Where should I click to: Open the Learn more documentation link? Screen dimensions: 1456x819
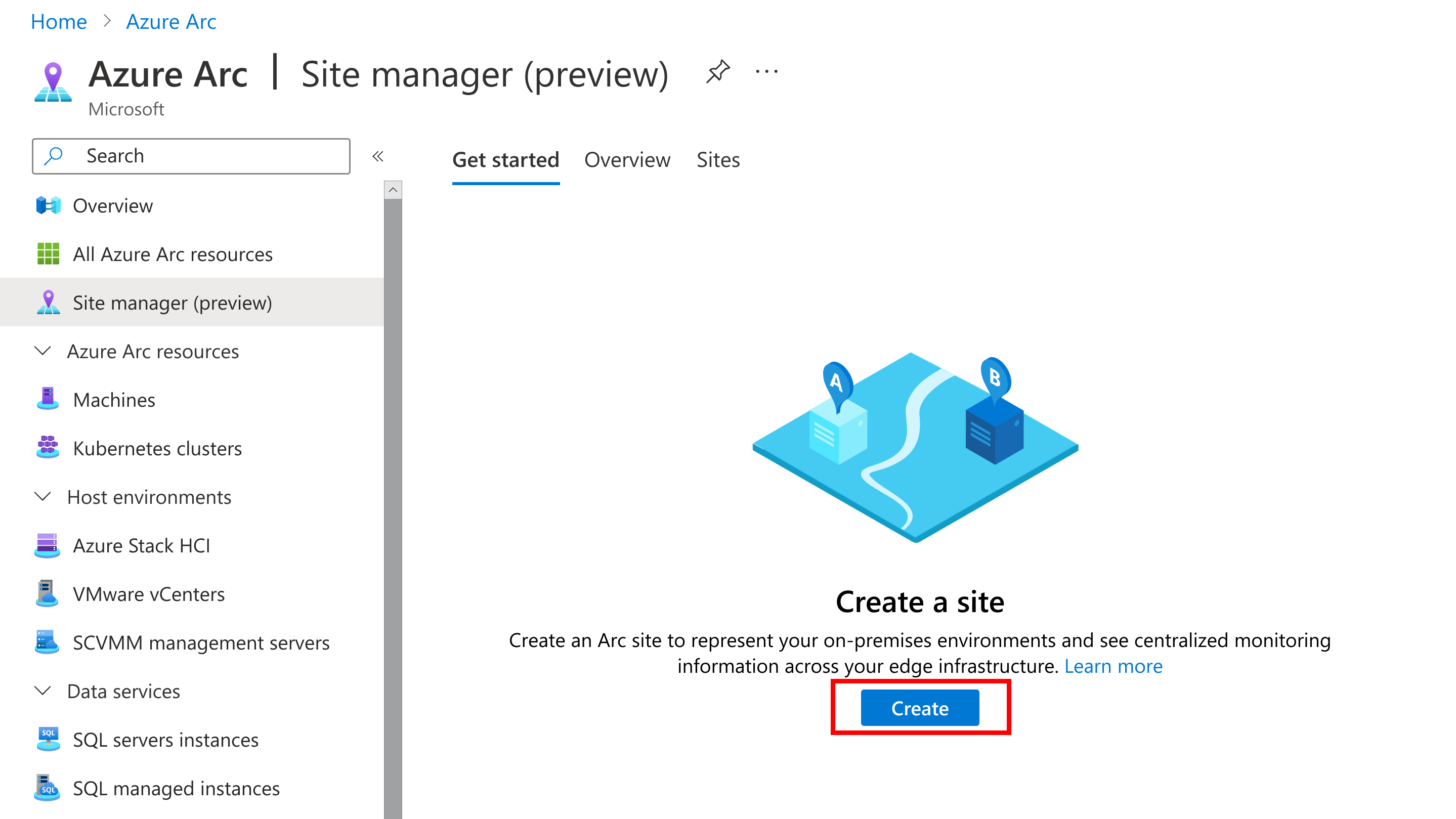pos(1113,665)
